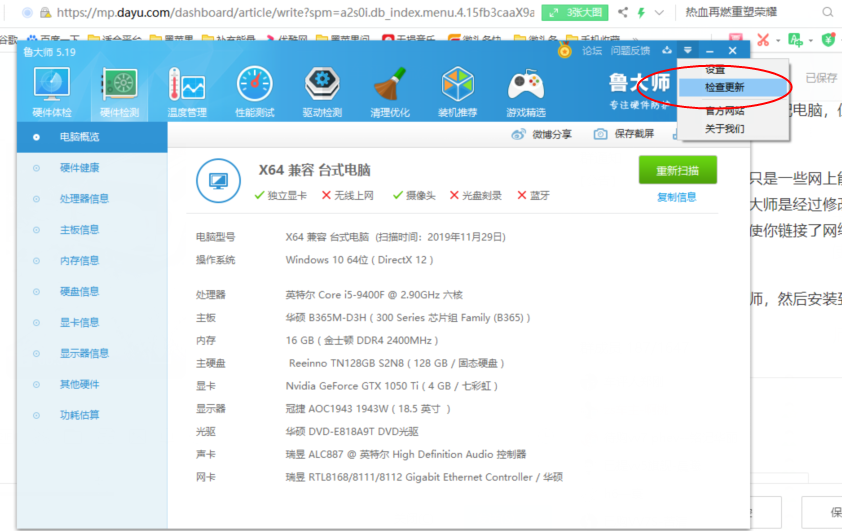The height and width of the screenshot is (531, 842).
Task: Click the green 重新扫描 rescan button
Action: tap(678, 170)
